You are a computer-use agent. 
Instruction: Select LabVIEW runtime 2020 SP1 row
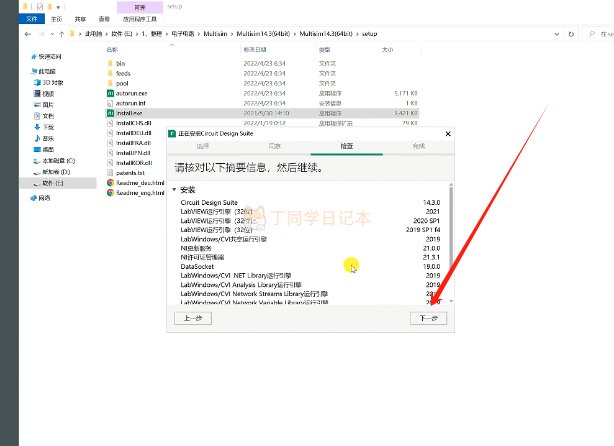pos(310,220)
